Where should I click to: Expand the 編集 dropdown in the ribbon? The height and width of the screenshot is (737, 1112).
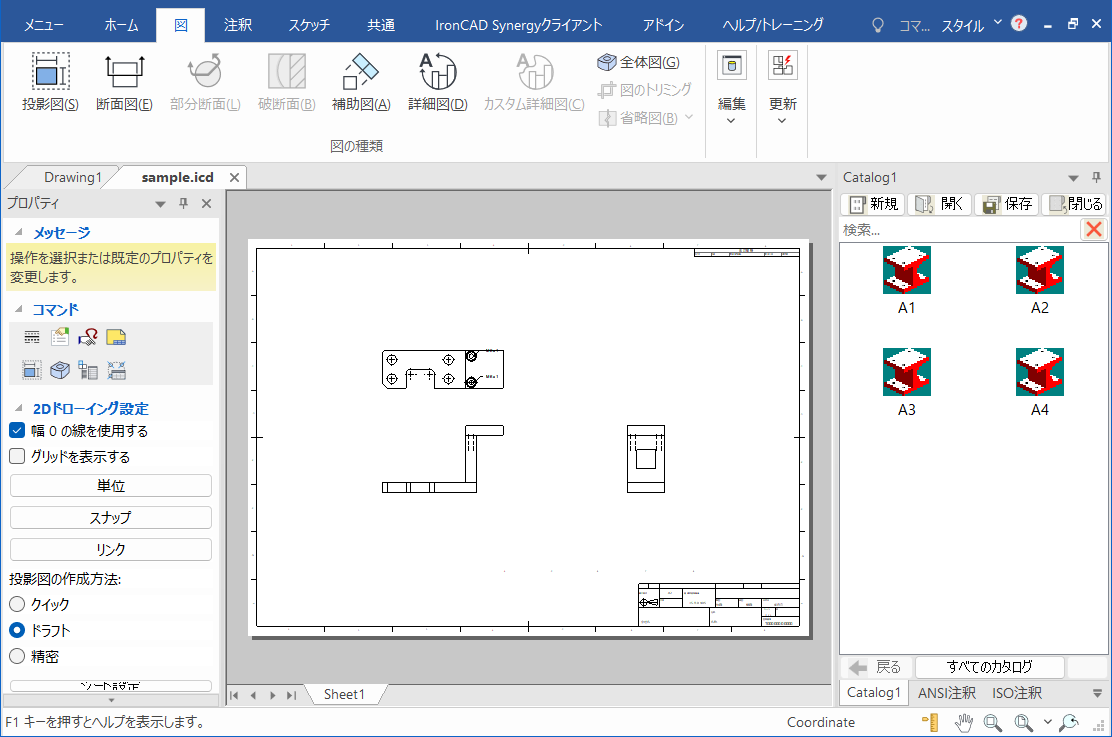coord(731,110)
